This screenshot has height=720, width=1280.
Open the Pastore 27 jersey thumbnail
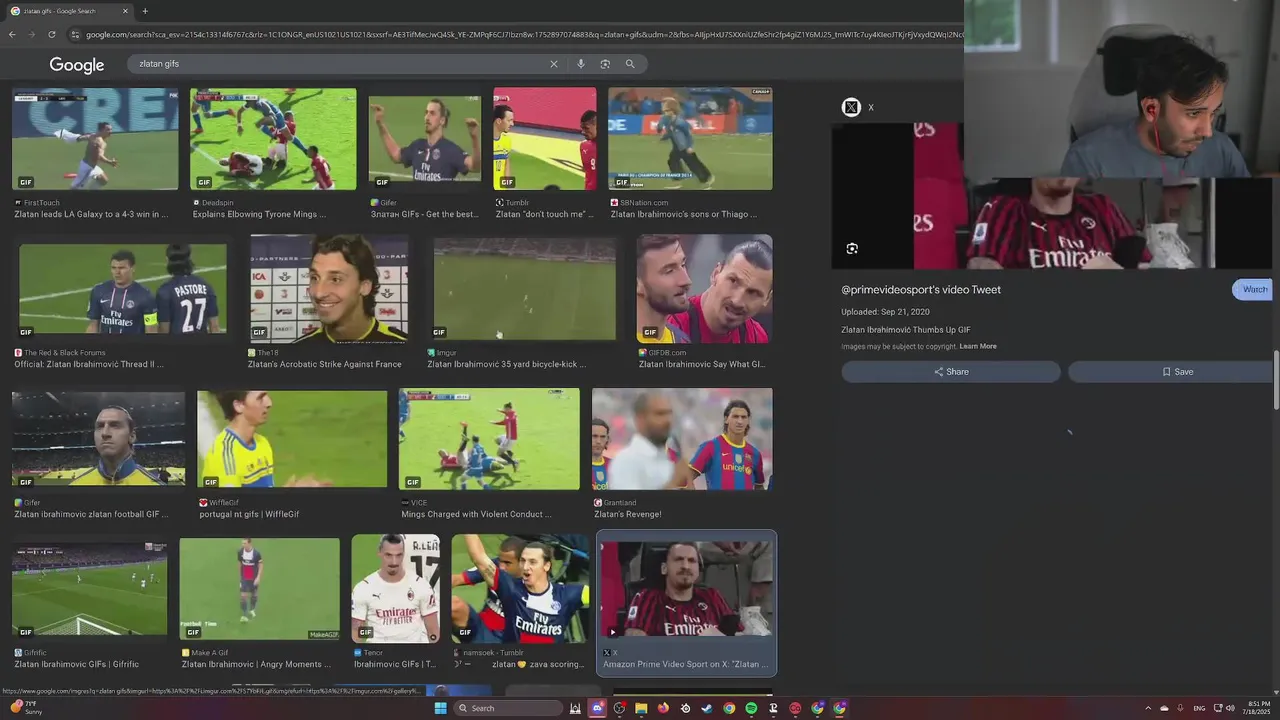coord(123,289)
